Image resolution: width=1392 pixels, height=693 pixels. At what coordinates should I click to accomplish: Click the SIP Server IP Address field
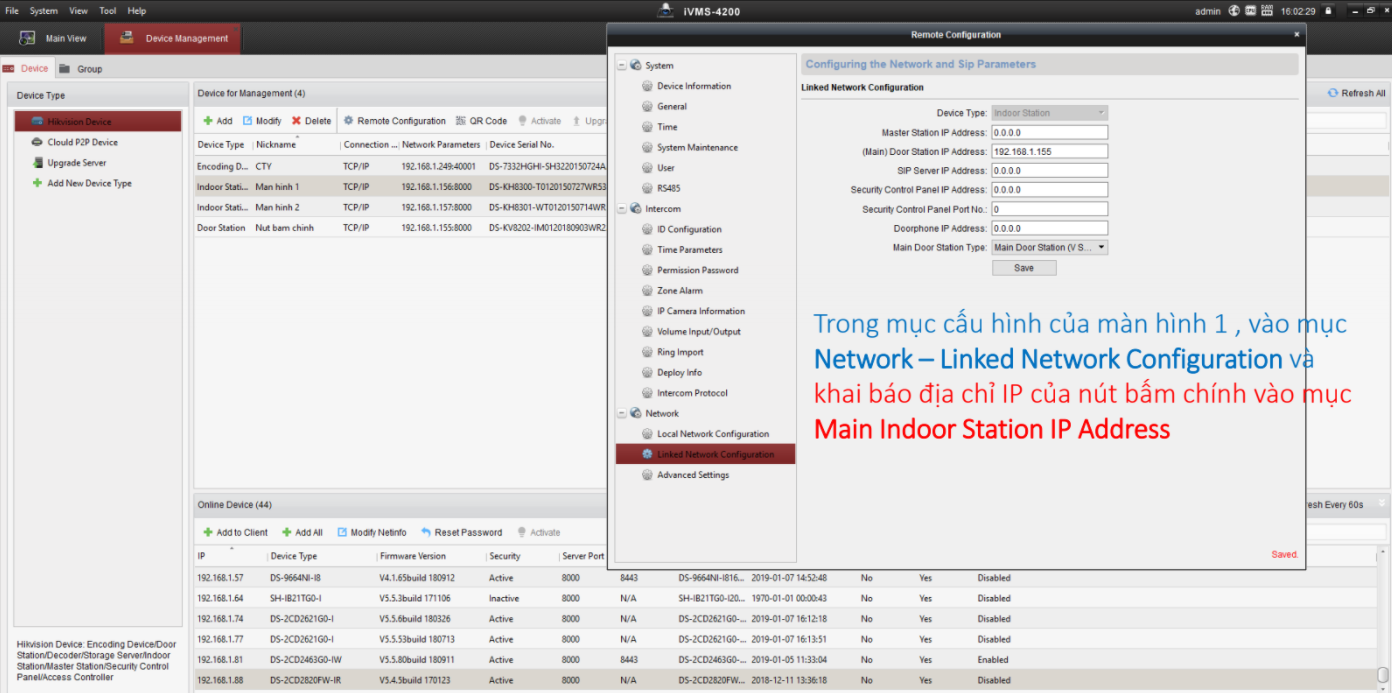pos(1049,171)
